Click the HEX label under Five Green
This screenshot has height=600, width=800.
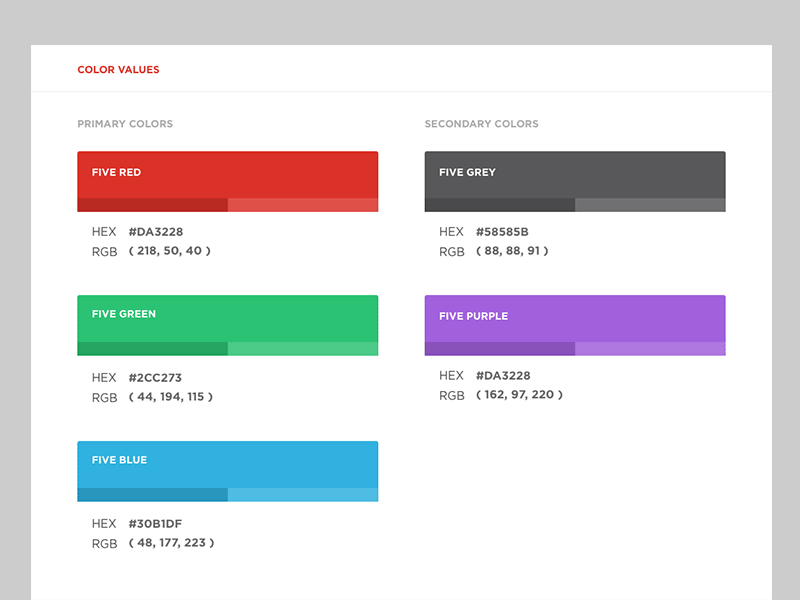tap(104, 378)
